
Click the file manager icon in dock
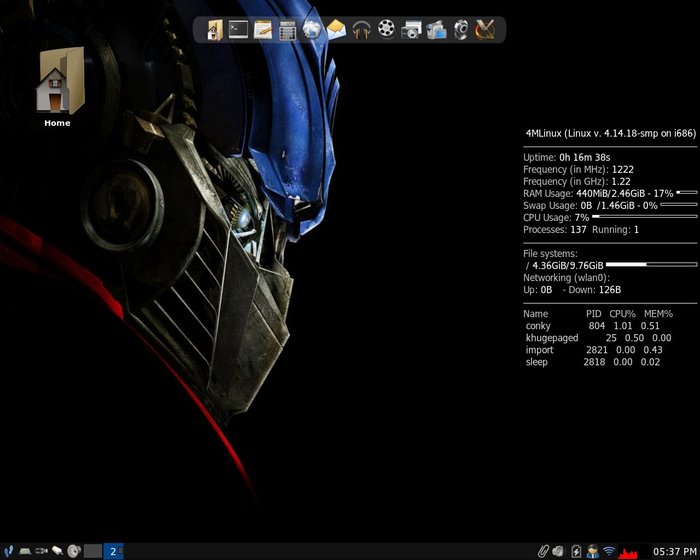click(x=214, y=30)
